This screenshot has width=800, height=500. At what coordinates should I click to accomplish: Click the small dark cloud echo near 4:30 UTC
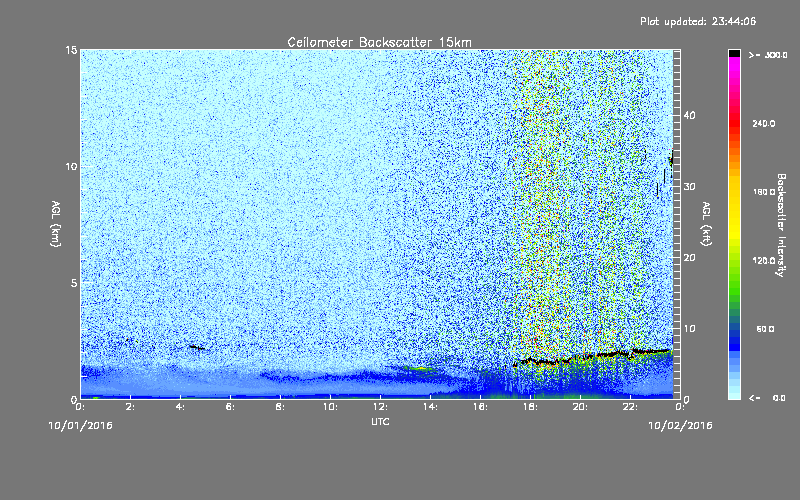pyautogui.click(x=196, y=347)
